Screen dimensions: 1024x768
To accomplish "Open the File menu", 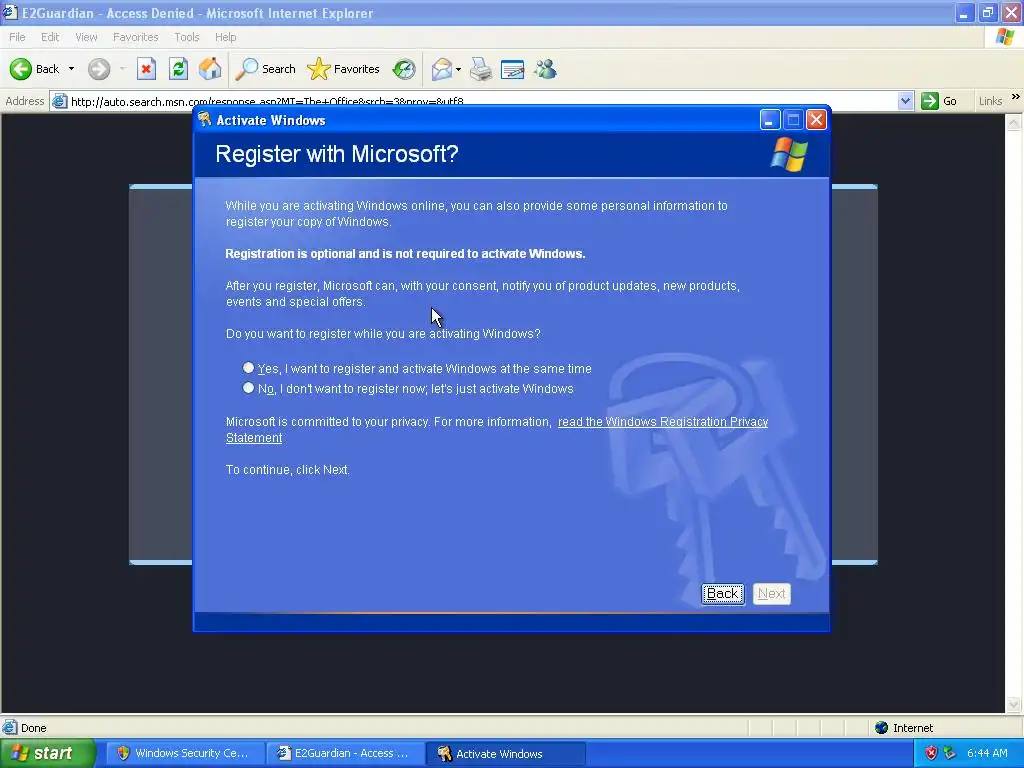I will click(x=17, y=37).
